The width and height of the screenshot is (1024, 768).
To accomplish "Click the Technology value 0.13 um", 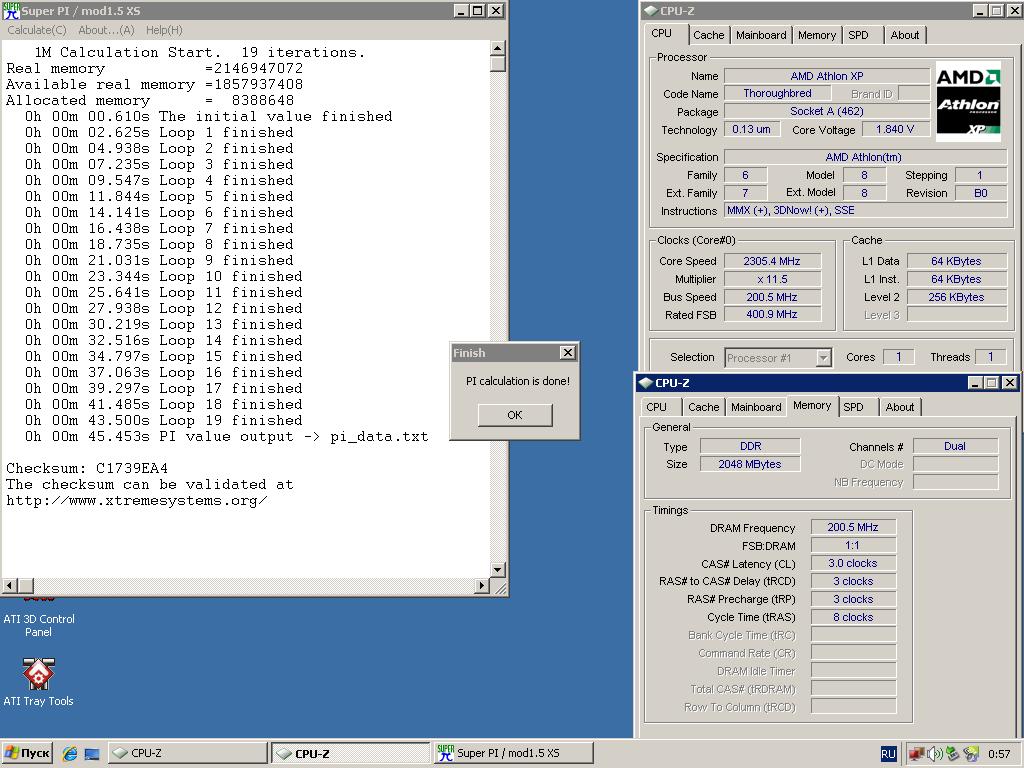I will click(751, 129).
